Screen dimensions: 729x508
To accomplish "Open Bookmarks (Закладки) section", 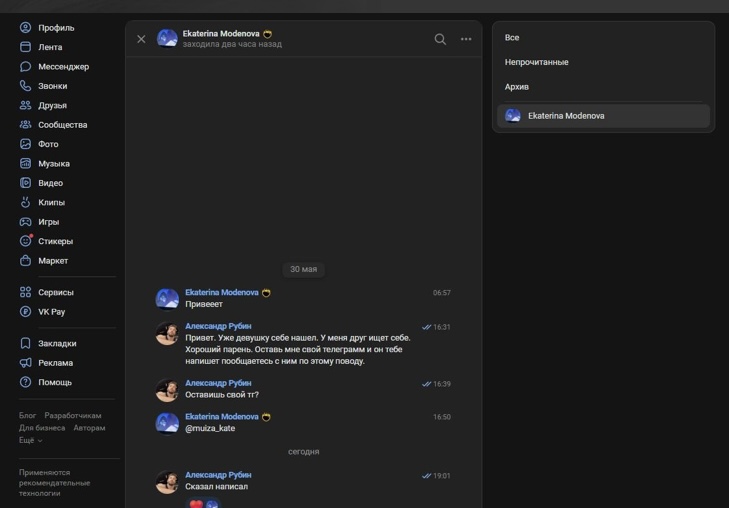I will click(x=56, y=344).
